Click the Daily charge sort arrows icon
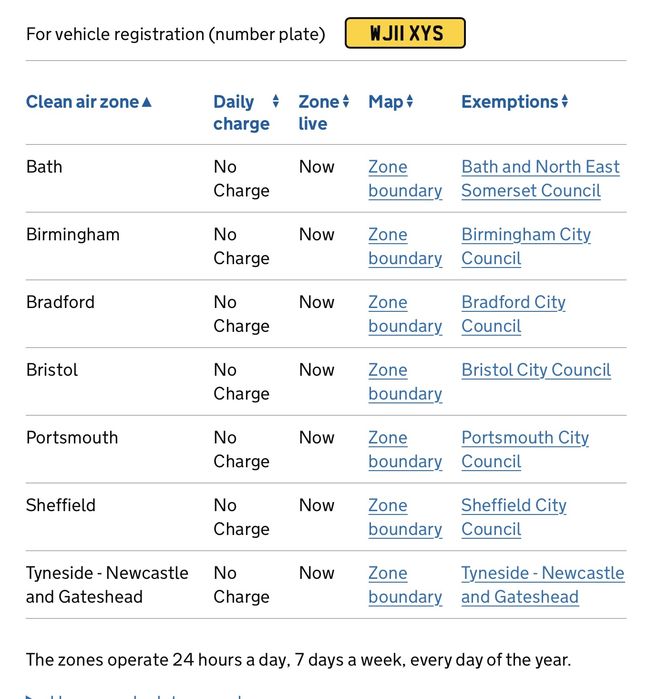Viewport: 659px width, 699px height. 276,101
